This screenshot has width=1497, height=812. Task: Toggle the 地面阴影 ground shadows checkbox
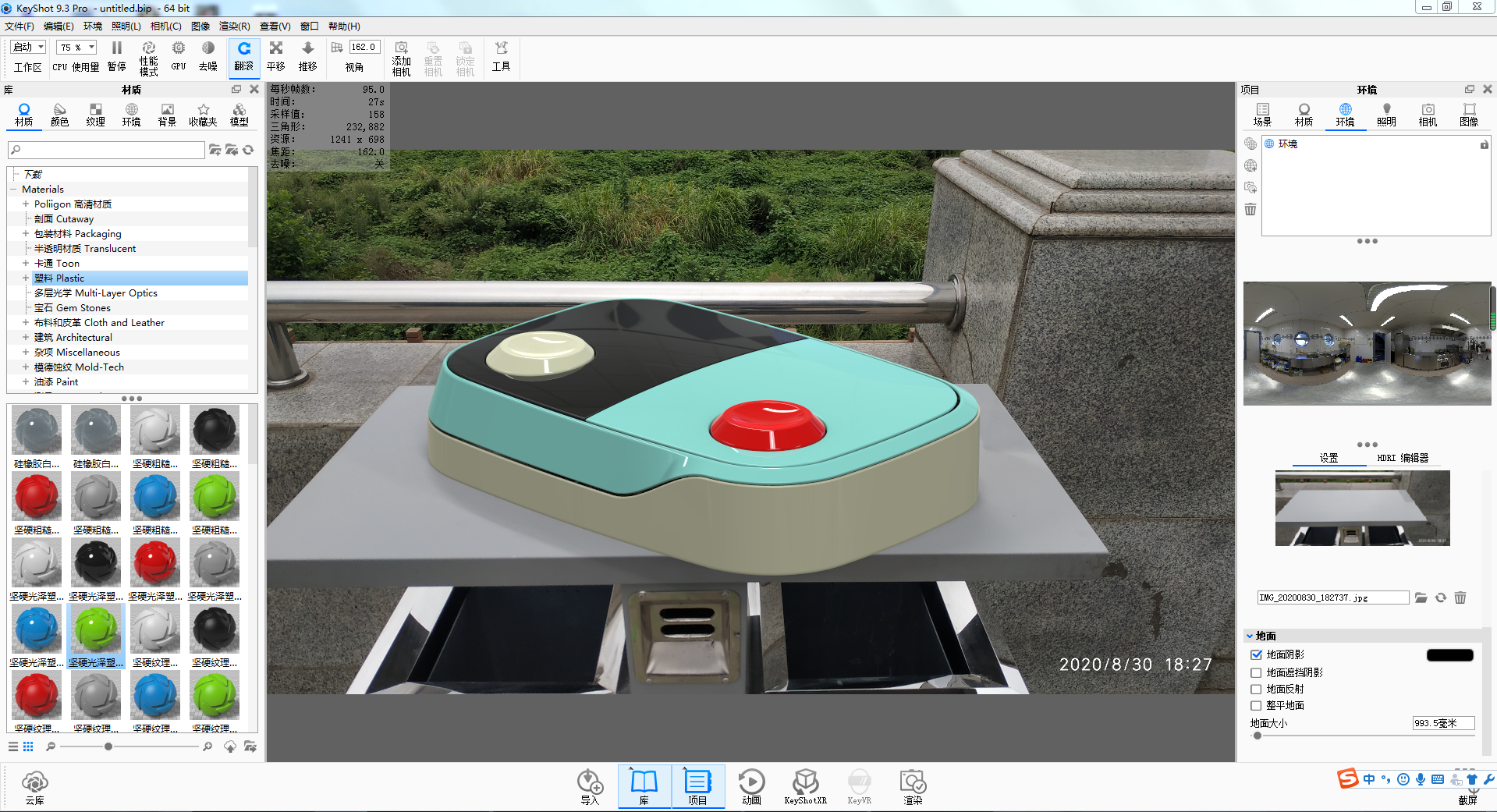(1256, 655)
